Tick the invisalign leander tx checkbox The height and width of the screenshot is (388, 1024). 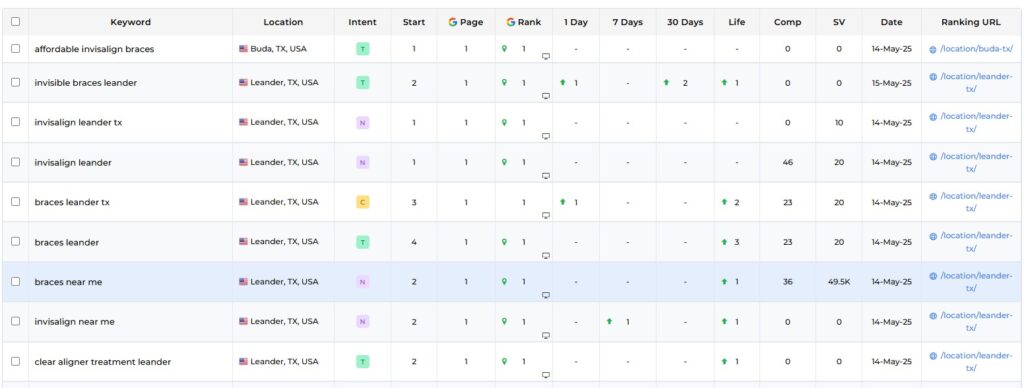(x=16, y=122)
